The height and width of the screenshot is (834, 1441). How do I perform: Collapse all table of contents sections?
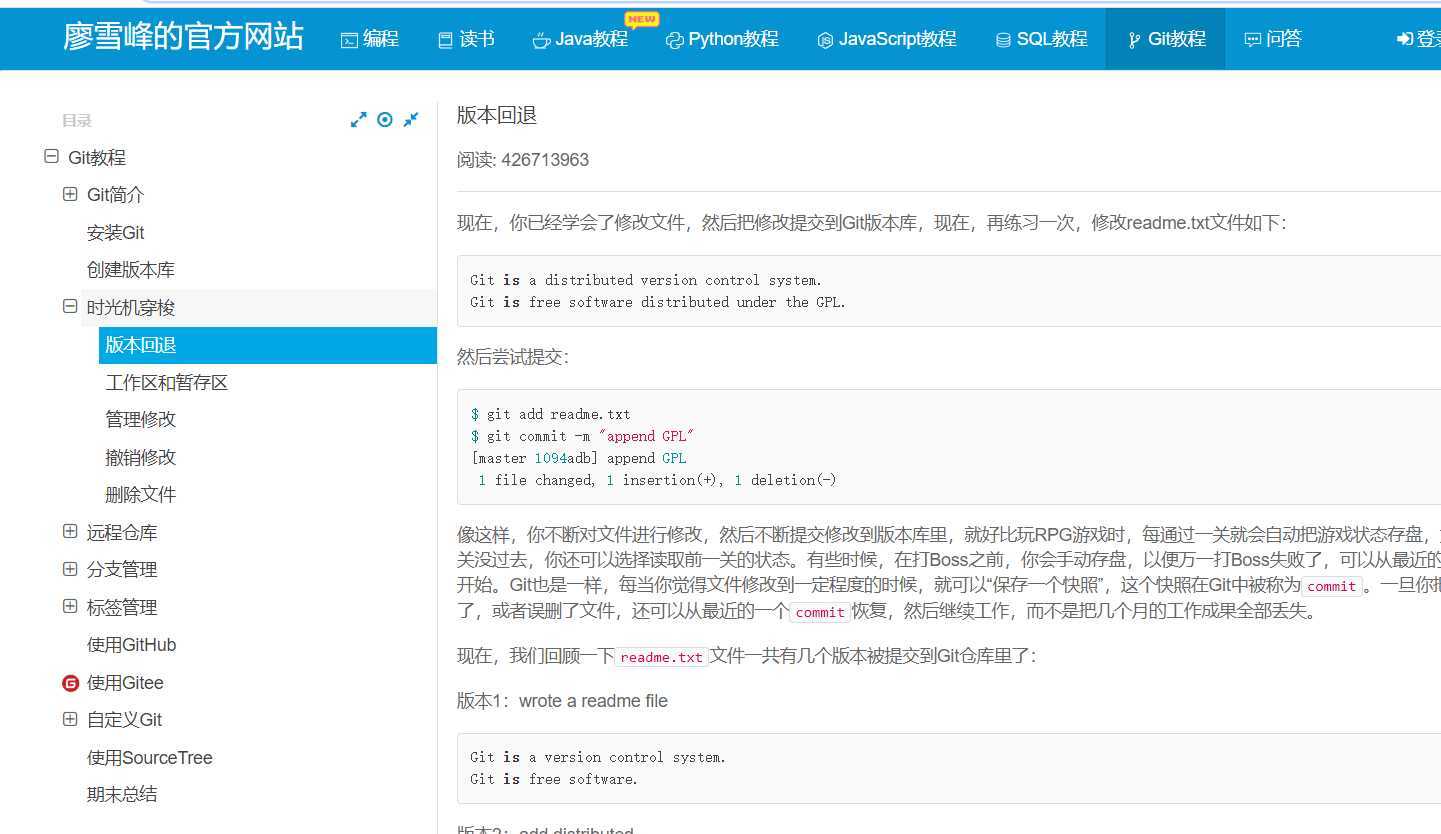411,120
